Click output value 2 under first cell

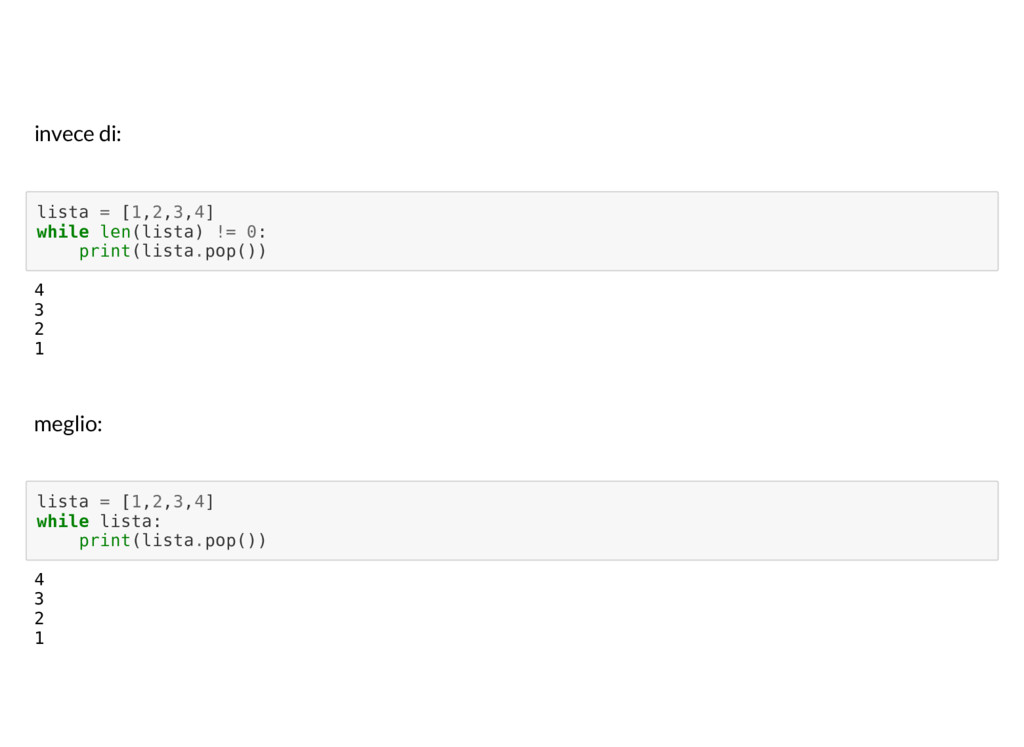coord(39,329)
